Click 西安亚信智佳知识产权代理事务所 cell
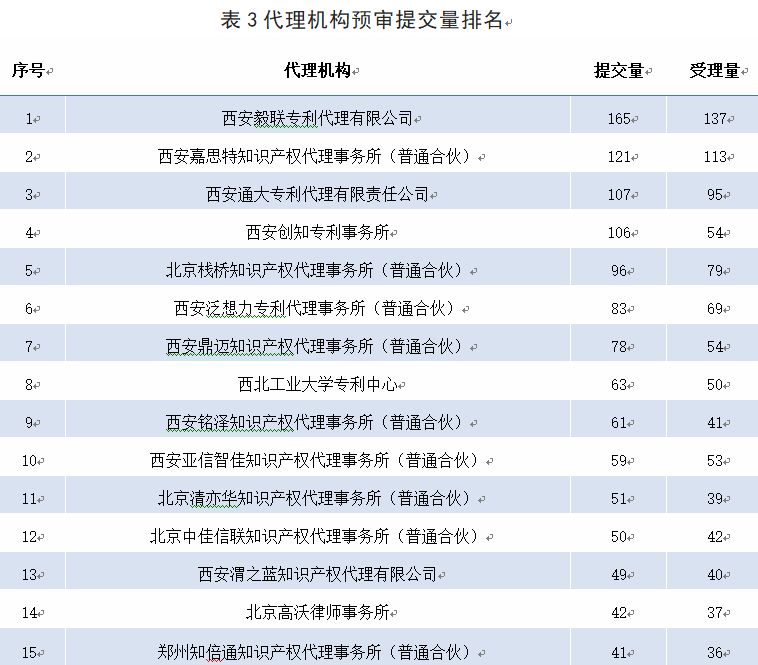The image size is (758, 665). [317, 460]
